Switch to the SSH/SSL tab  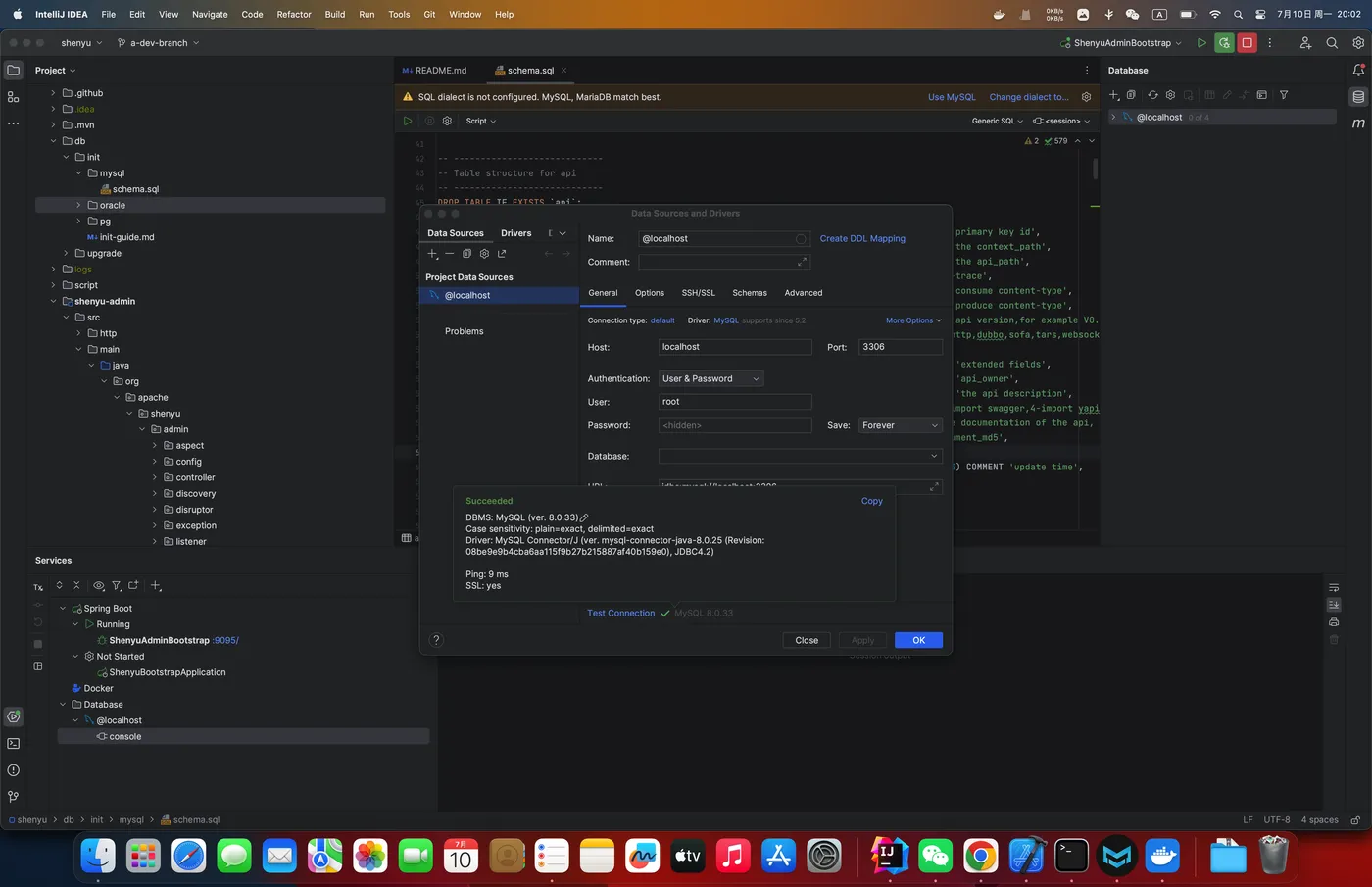point(698,293)
